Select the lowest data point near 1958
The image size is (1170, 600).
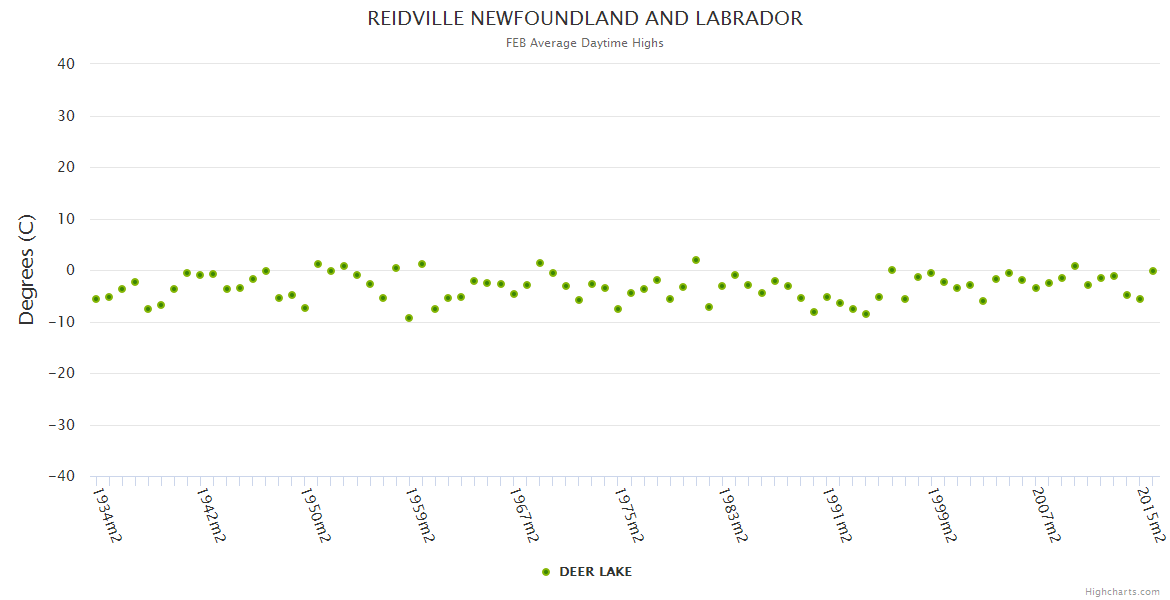(x=409, y=318)
